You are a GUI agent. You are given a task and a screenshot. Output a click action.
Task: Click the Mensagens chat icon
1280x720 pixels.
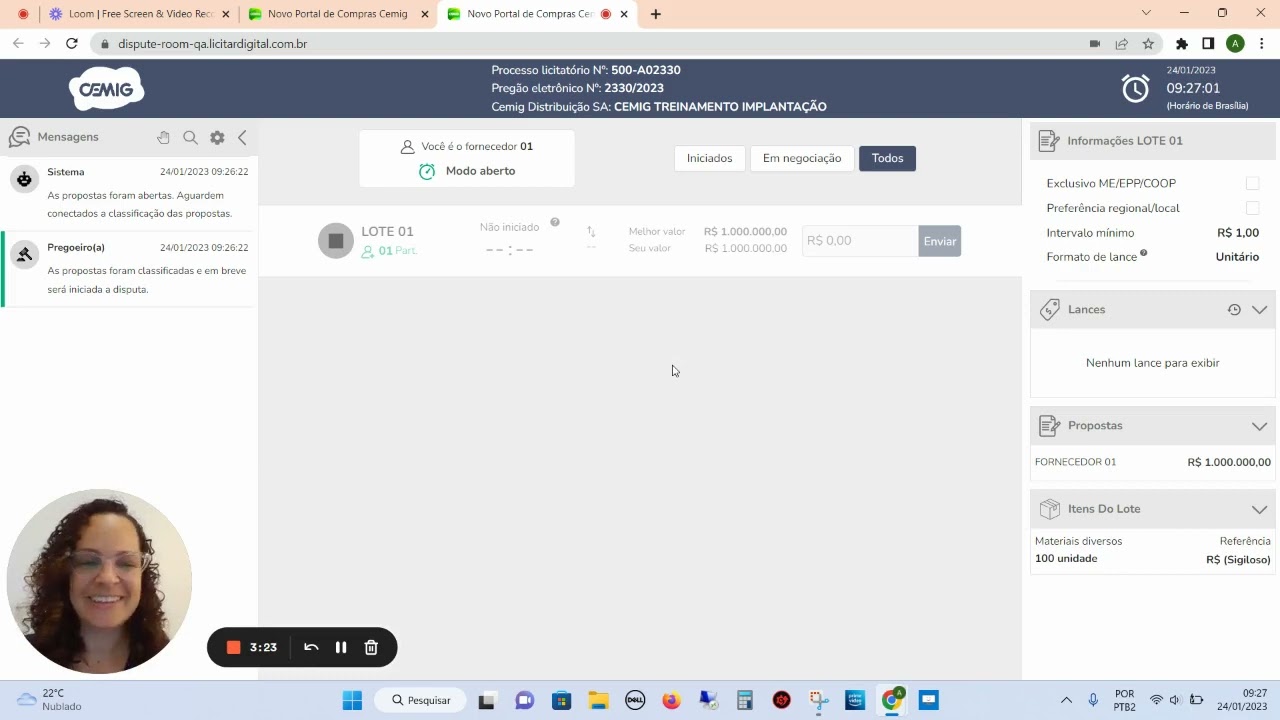pos(19,137)
